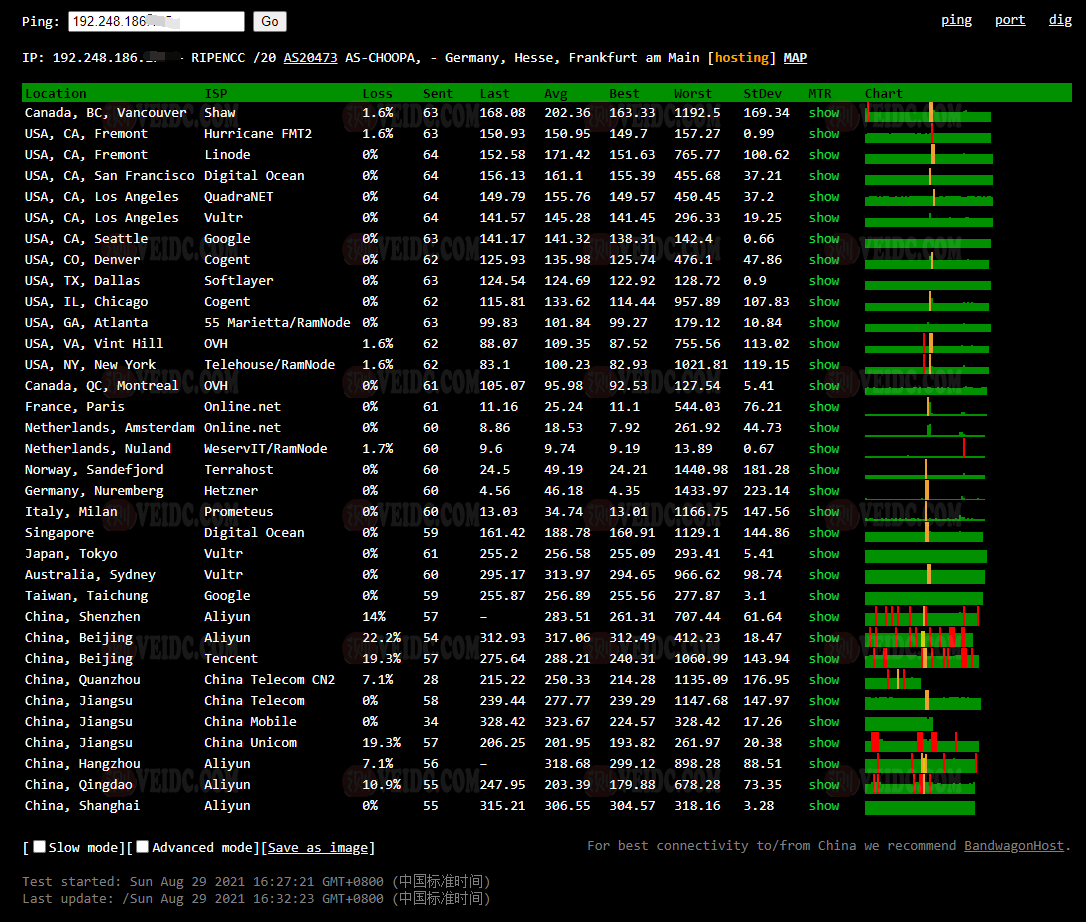Viewport: 1086px width, 922px height.
Task: Click Save as image link
Action: 318,848
